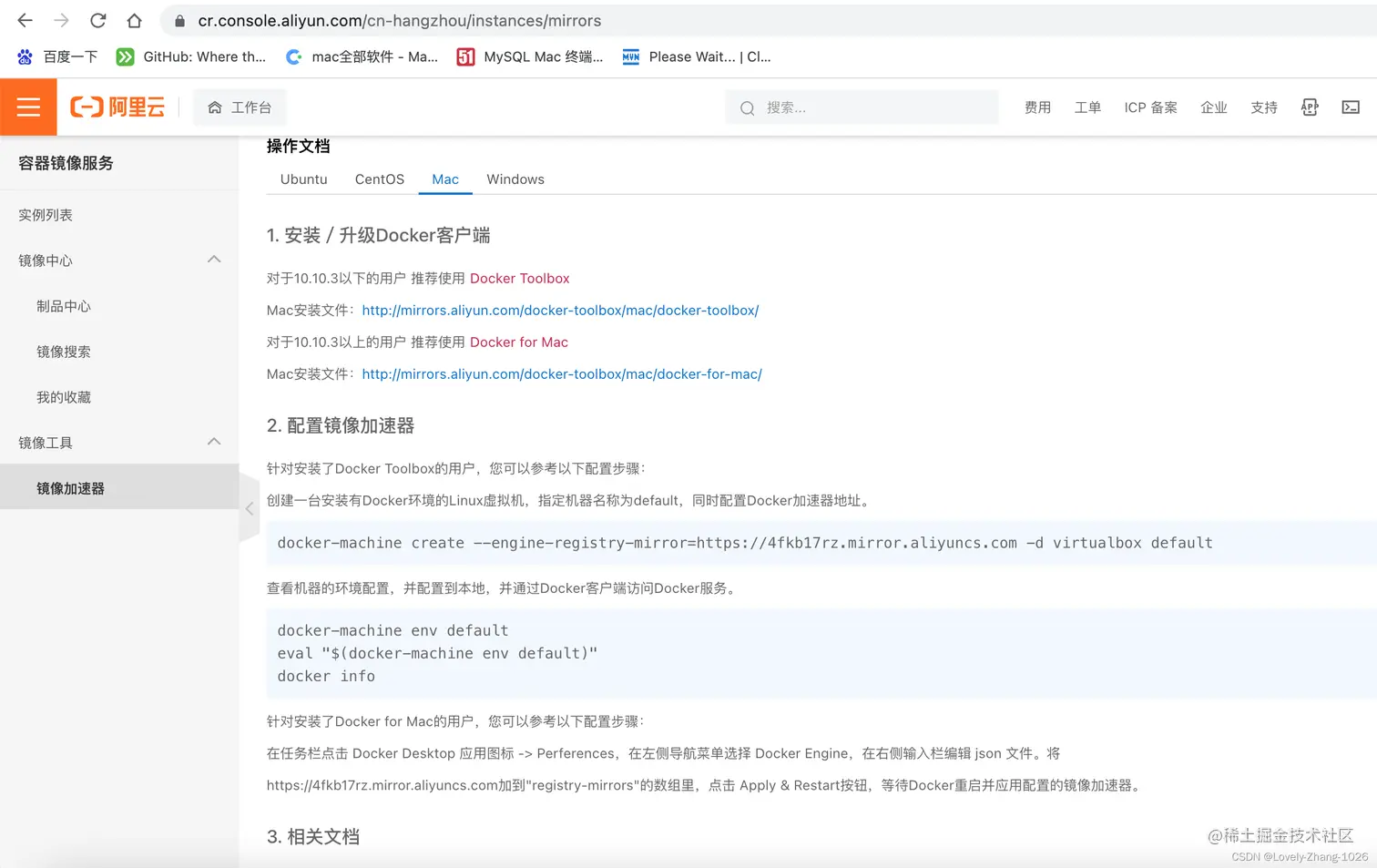Viewport: 1377px width, 868px height.
Task: Click the 阿里云 logo
Action: point(117,107)
